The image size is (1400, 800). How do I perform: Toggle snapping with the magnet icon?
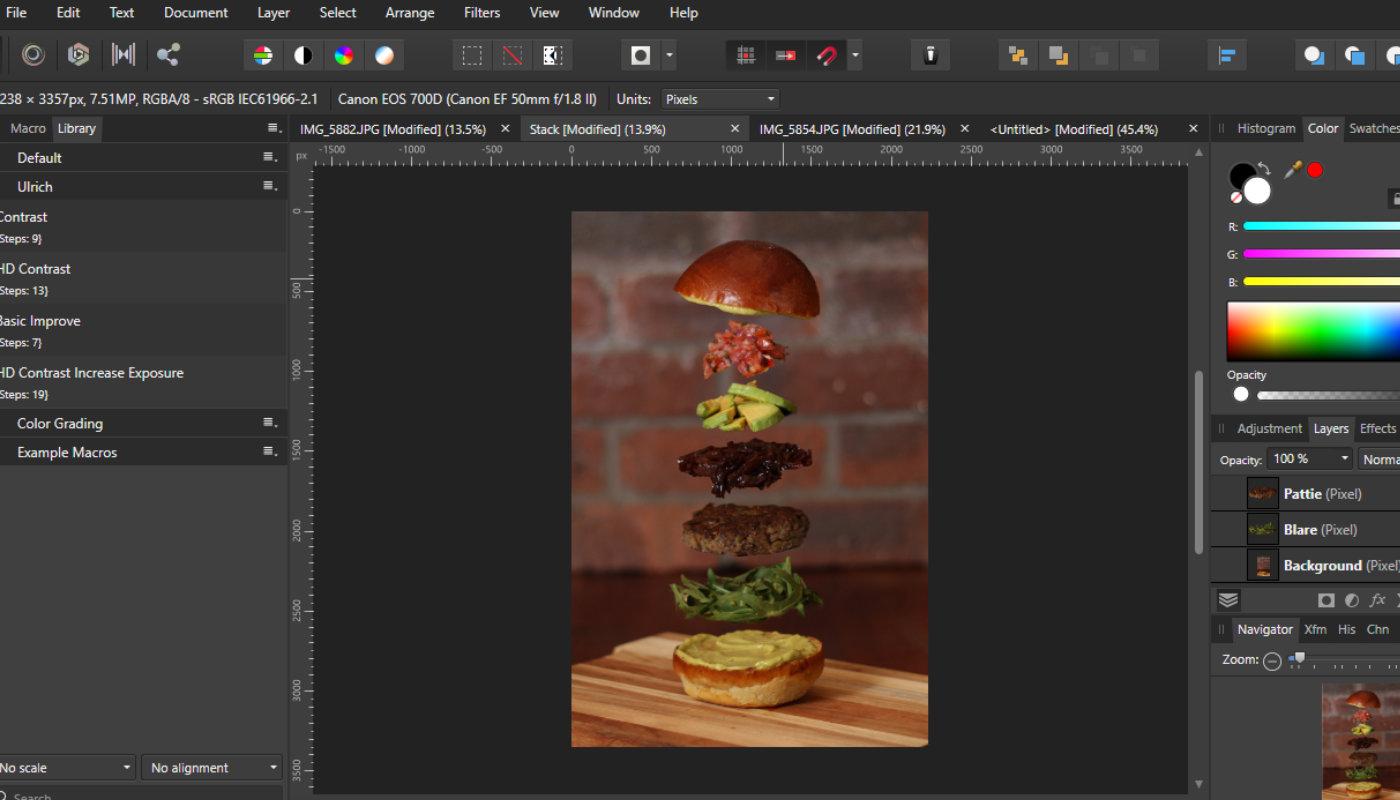(826, 55)
